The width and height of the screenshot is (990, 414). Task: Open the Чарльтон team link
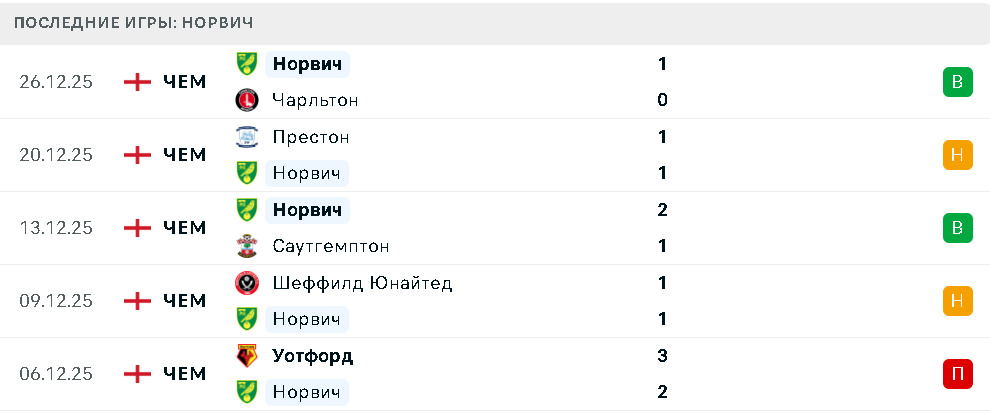(x=315, y=100)
